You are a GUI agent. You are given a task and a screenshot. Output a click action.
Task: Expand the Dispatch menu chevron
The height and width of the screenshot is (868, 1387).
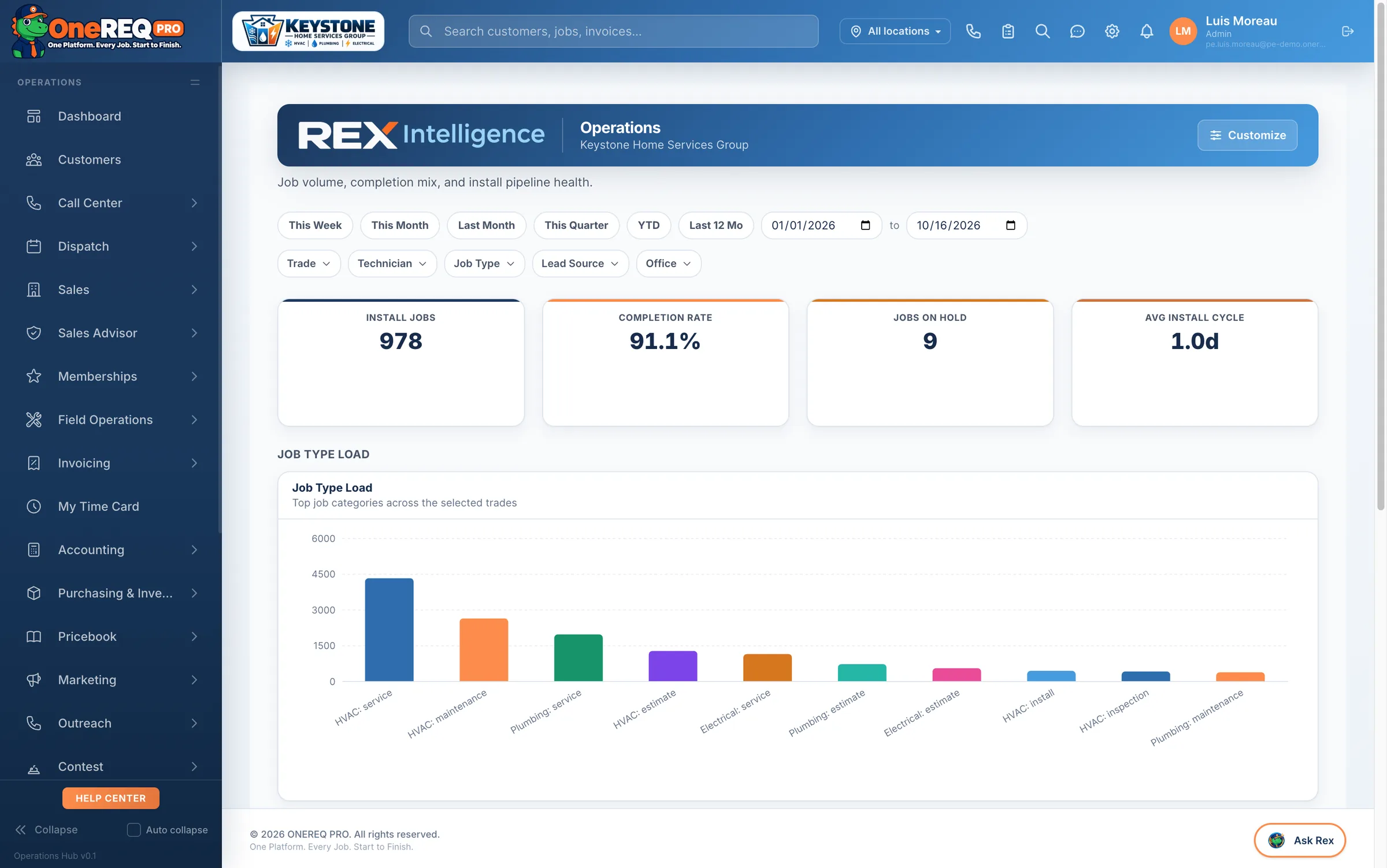pyautogui.click(x=194, y=246)
